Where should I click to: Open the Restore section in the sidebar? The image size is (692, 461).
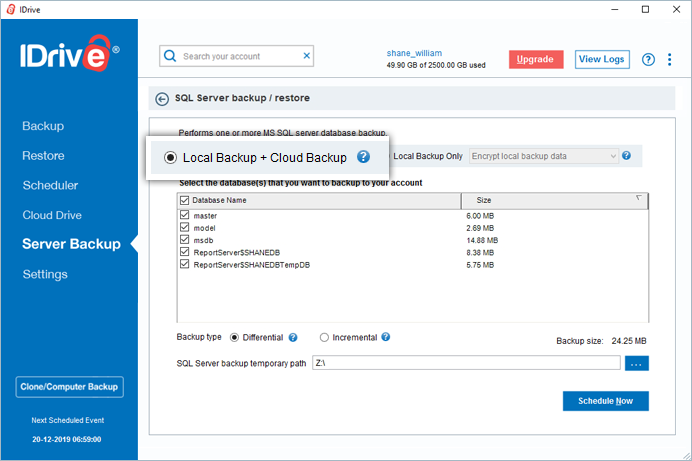(x=43, y=156)
